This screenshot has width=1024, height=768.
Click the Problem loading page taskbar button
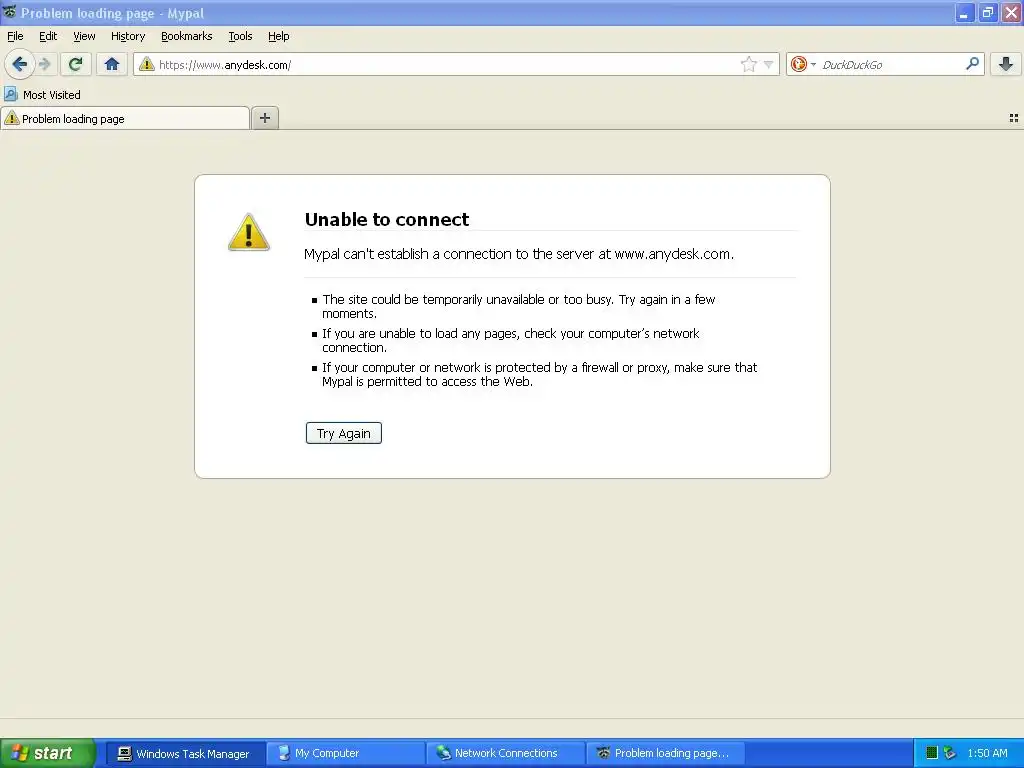coord(665,753)
